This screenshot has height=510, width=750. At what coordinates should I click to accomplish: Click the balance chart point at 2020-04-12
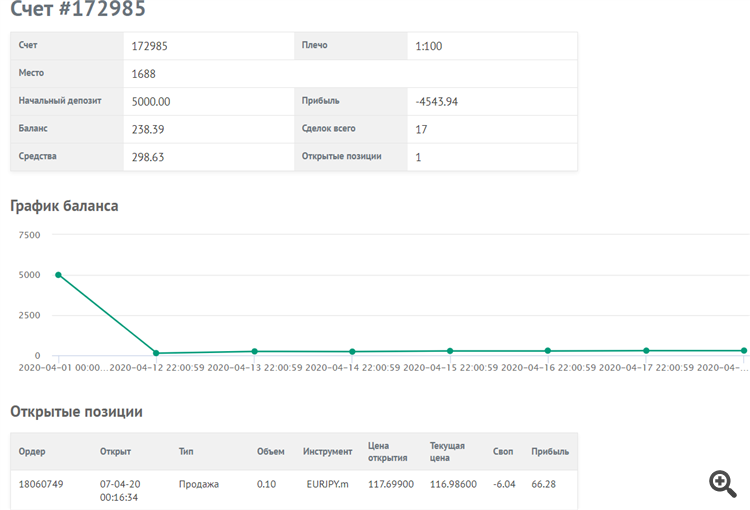pyautogui.click(x=156, y=353)
